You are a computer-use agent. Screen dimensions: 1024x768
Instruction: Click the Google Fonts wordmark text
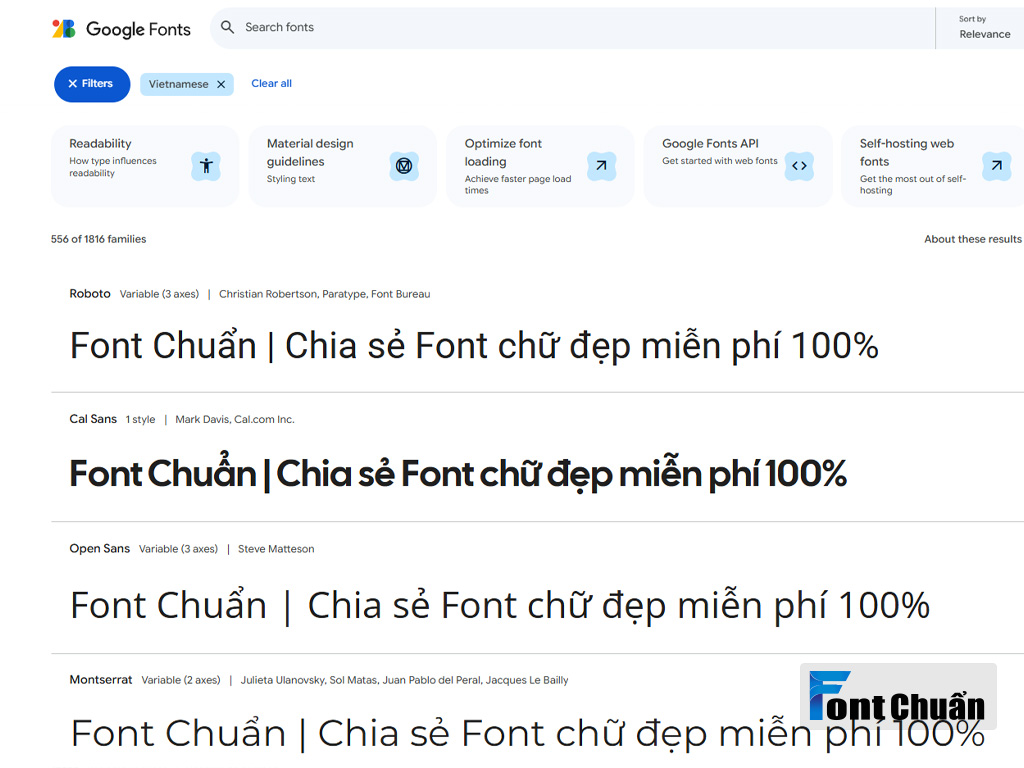138,29
